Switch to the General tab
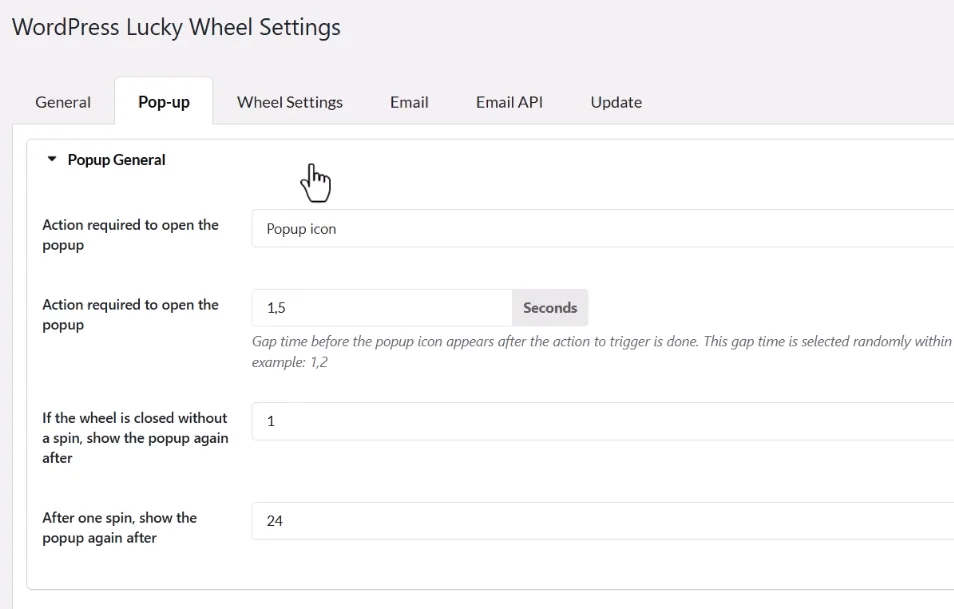This screenshot has width=954, height=609. (x=63, y=102)
